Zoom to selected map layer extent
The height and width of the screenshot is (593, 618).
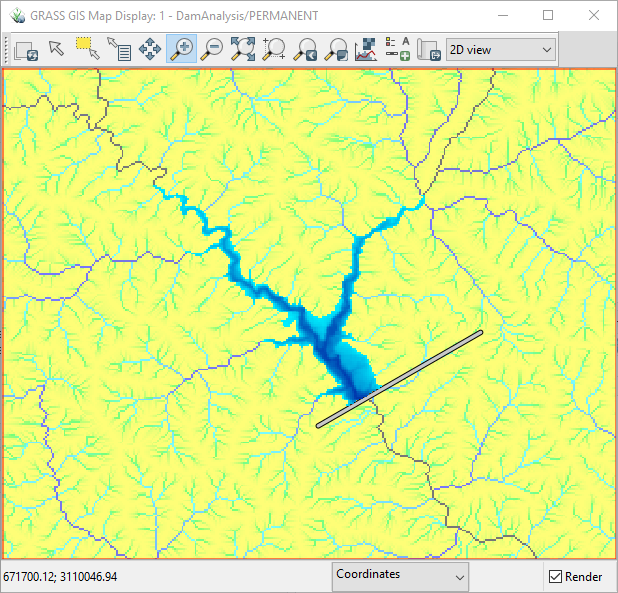243,48
